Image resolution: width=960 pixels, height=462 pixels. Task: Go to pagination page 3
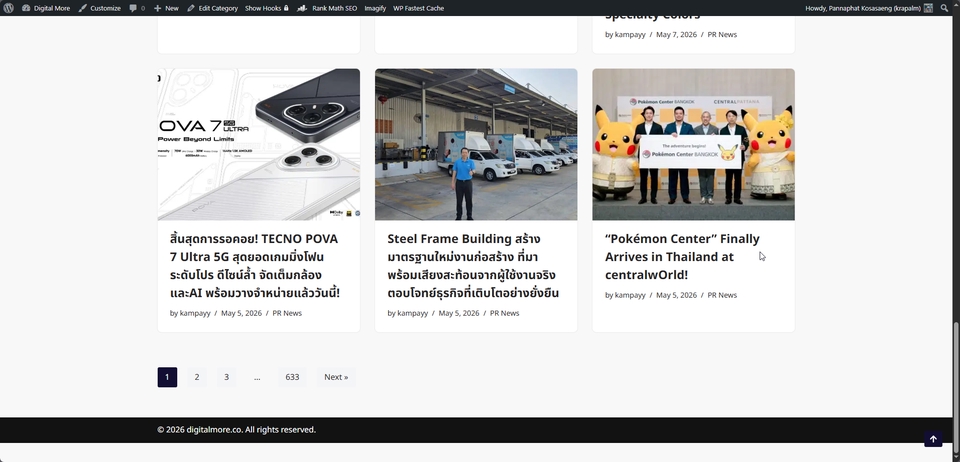click(227, 377)
